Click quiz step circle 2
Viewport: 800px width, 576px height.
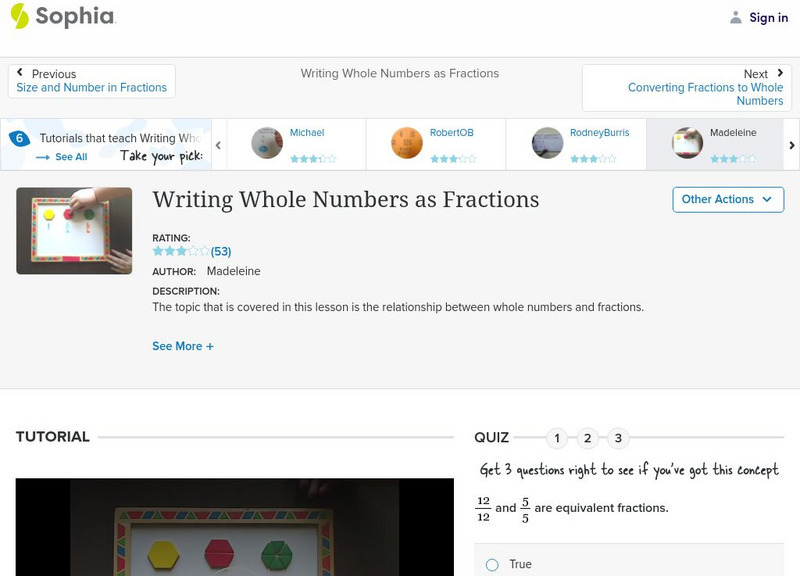tap(589, 437)
